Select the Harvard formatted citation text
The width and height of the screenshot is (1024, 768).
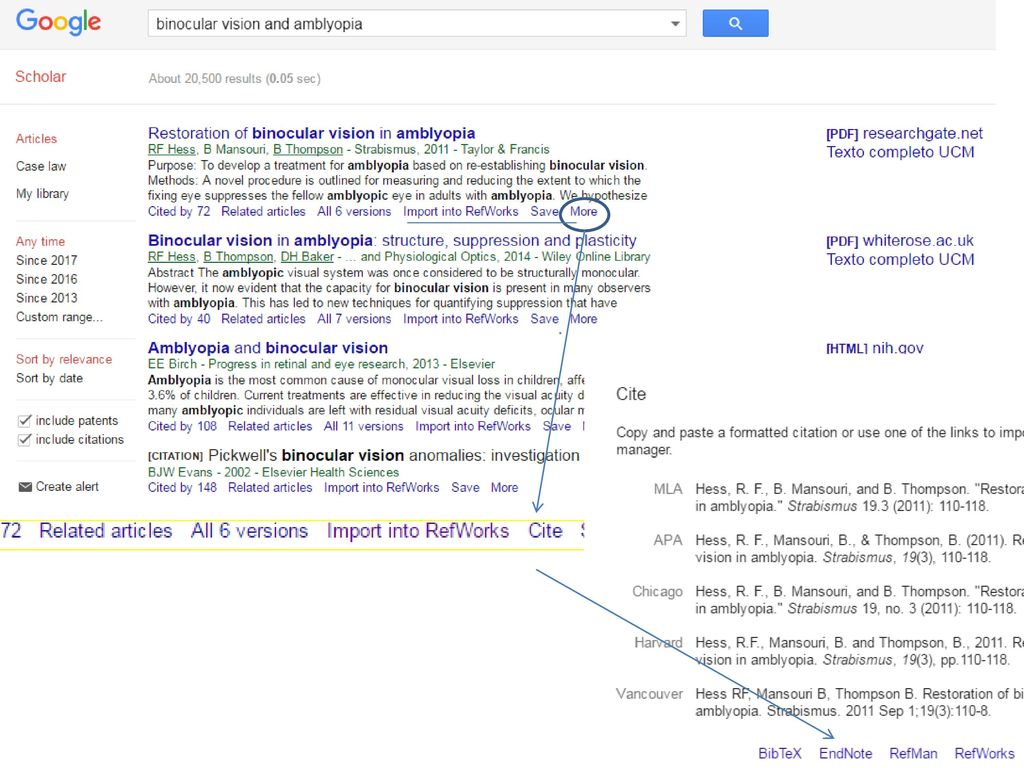859,651
